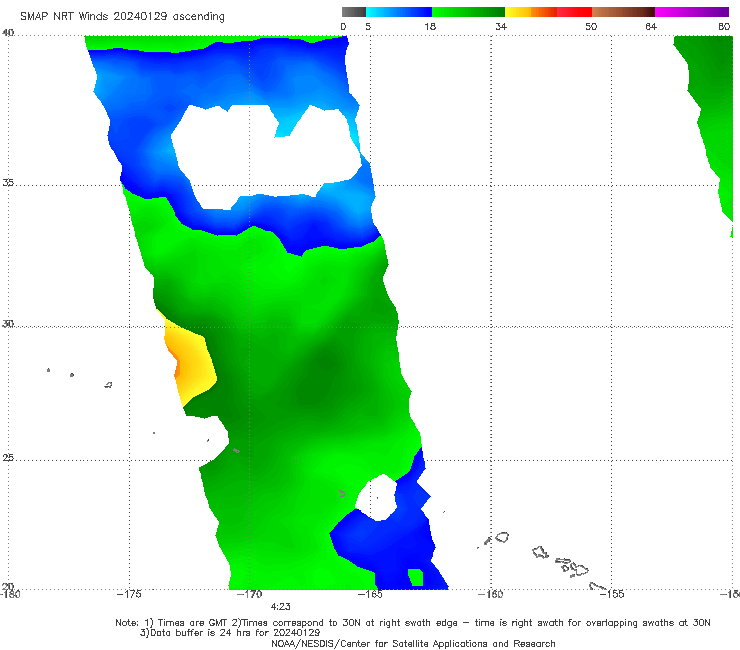Click the latitude label '40'
Viewport: 740px width, 650px height.
click(x=8, y=32)
